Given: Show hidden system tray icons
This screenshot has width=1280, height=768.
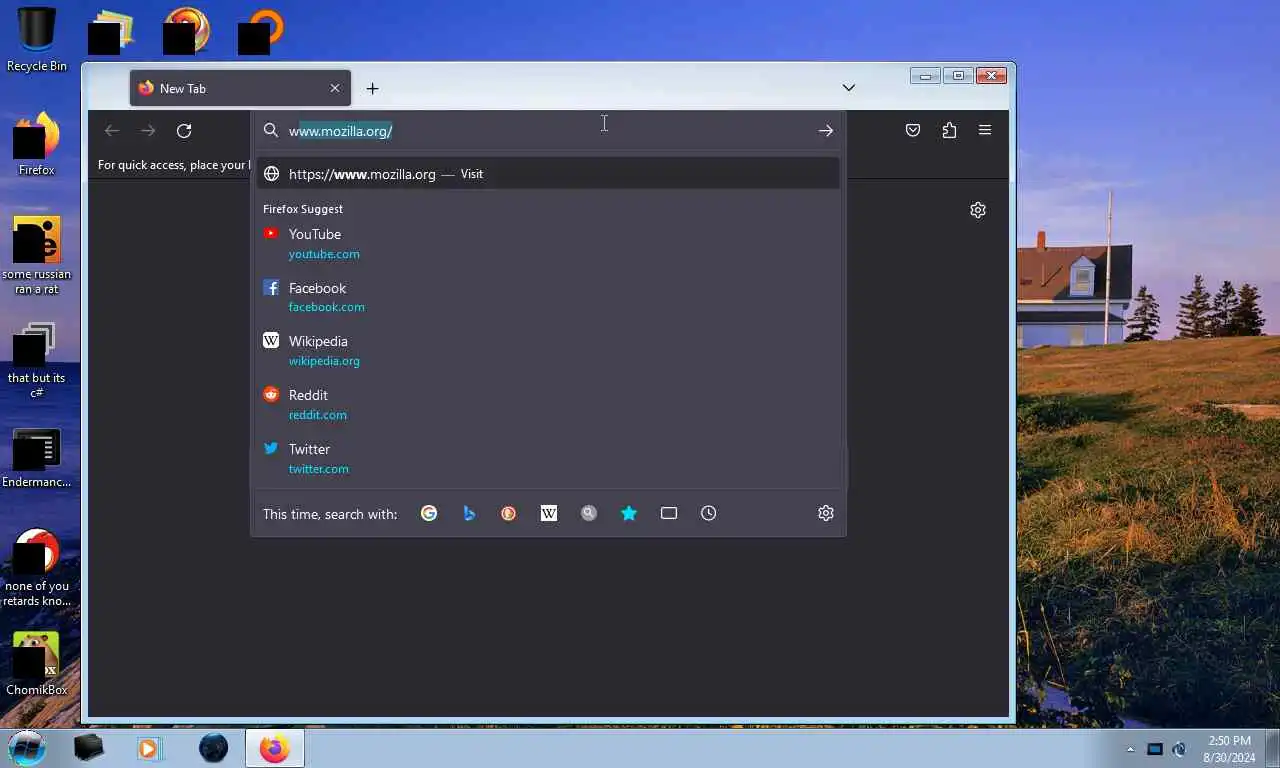Looking at the screenshot, I should tap(1131, 749).
